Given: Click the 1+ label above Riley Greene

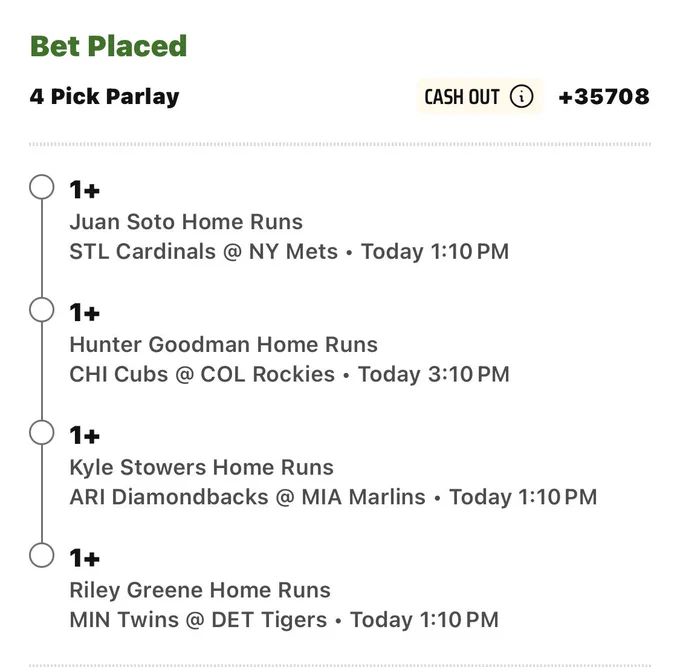Looking at the screenshot, I should pyautogui.click(x=85, y=558).
